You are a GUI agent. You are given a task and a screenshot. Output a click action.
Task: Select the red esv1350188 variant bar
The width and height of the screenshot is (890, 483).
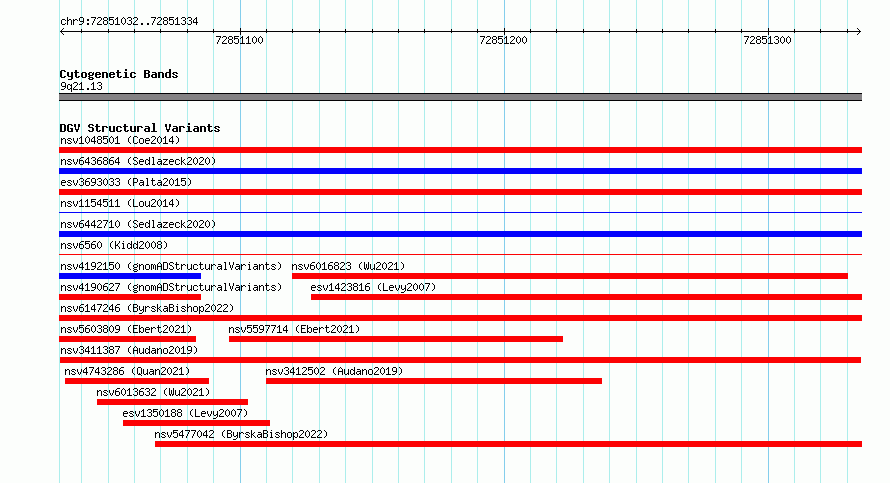tap(196, 423)
